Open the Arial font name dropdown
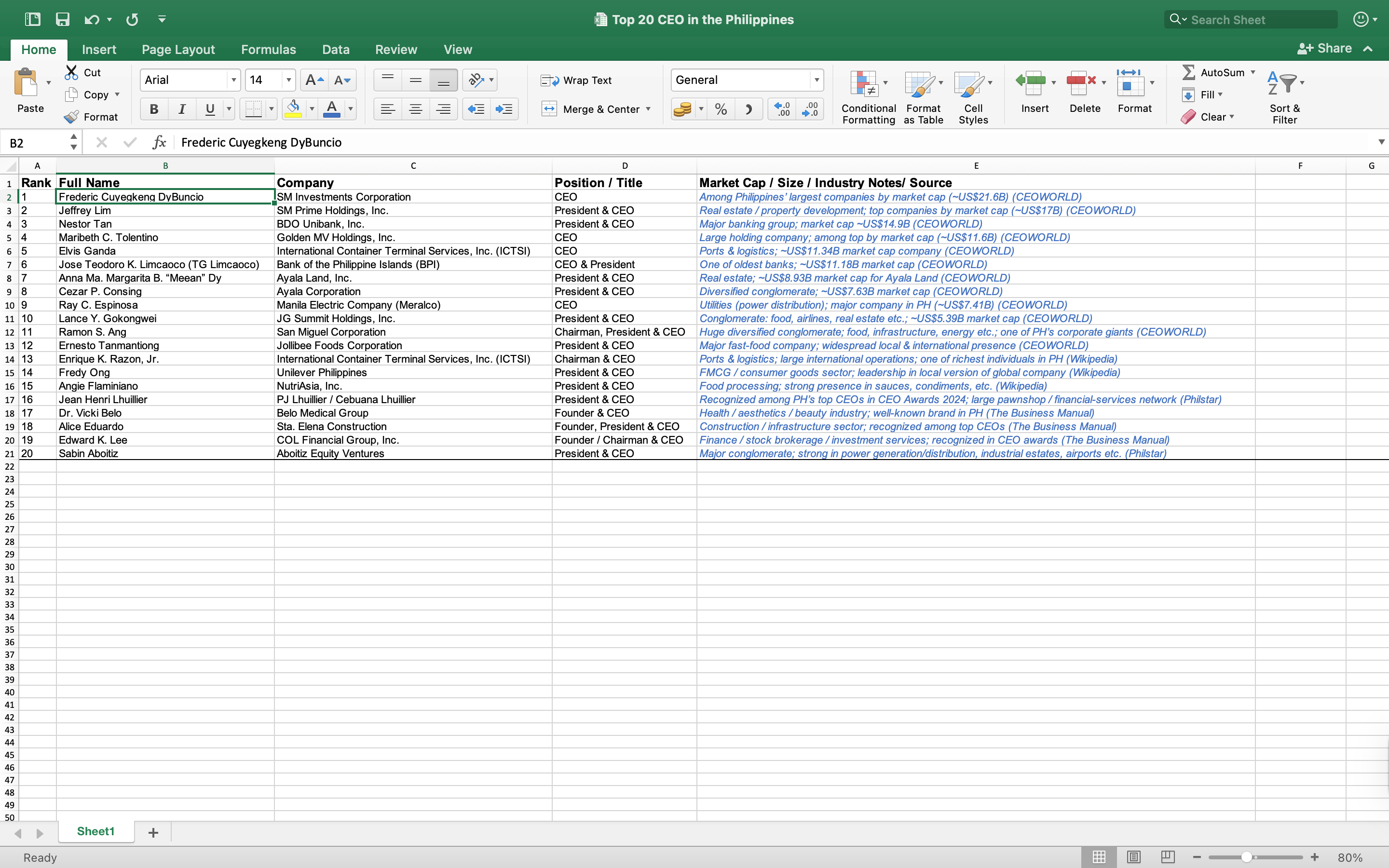 tap(233, 81)
